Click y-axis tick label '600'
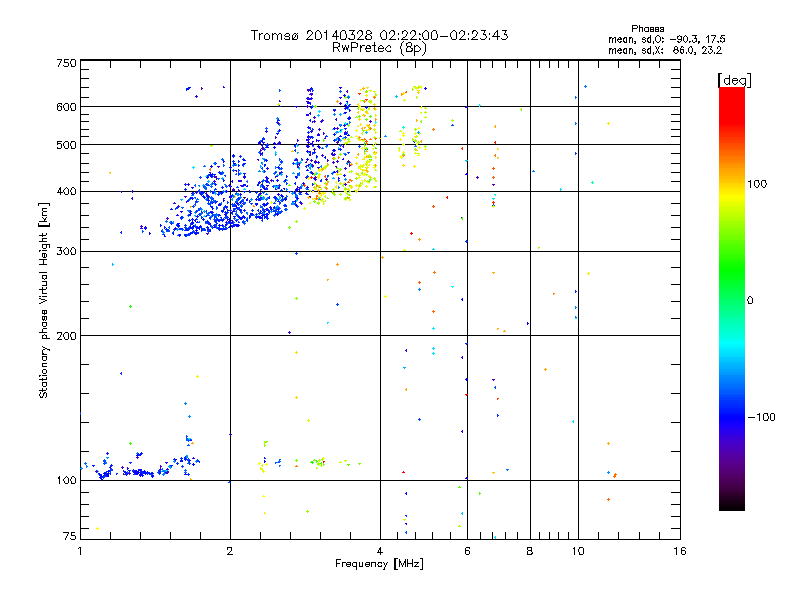Image resolution: width=800 pixels, height=600 pixels. pos(66,107)
